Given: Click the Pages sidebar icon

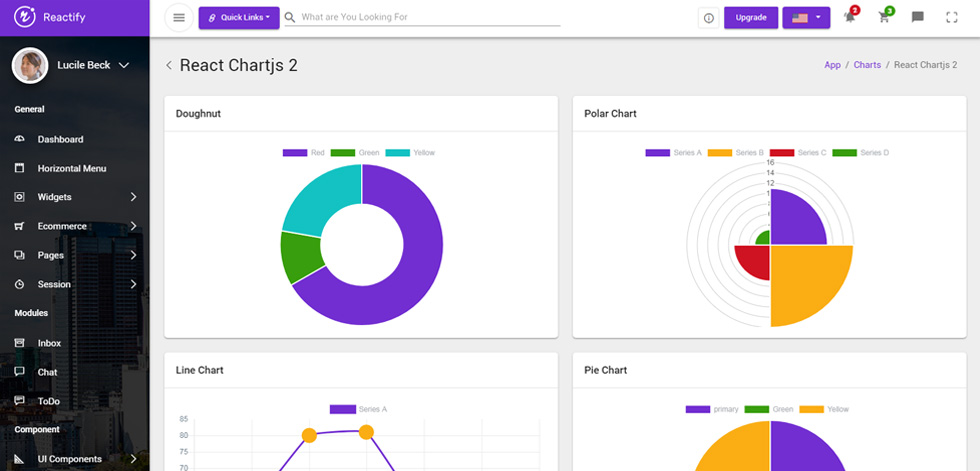Looking at the screenshot, I should pos(19,255).
